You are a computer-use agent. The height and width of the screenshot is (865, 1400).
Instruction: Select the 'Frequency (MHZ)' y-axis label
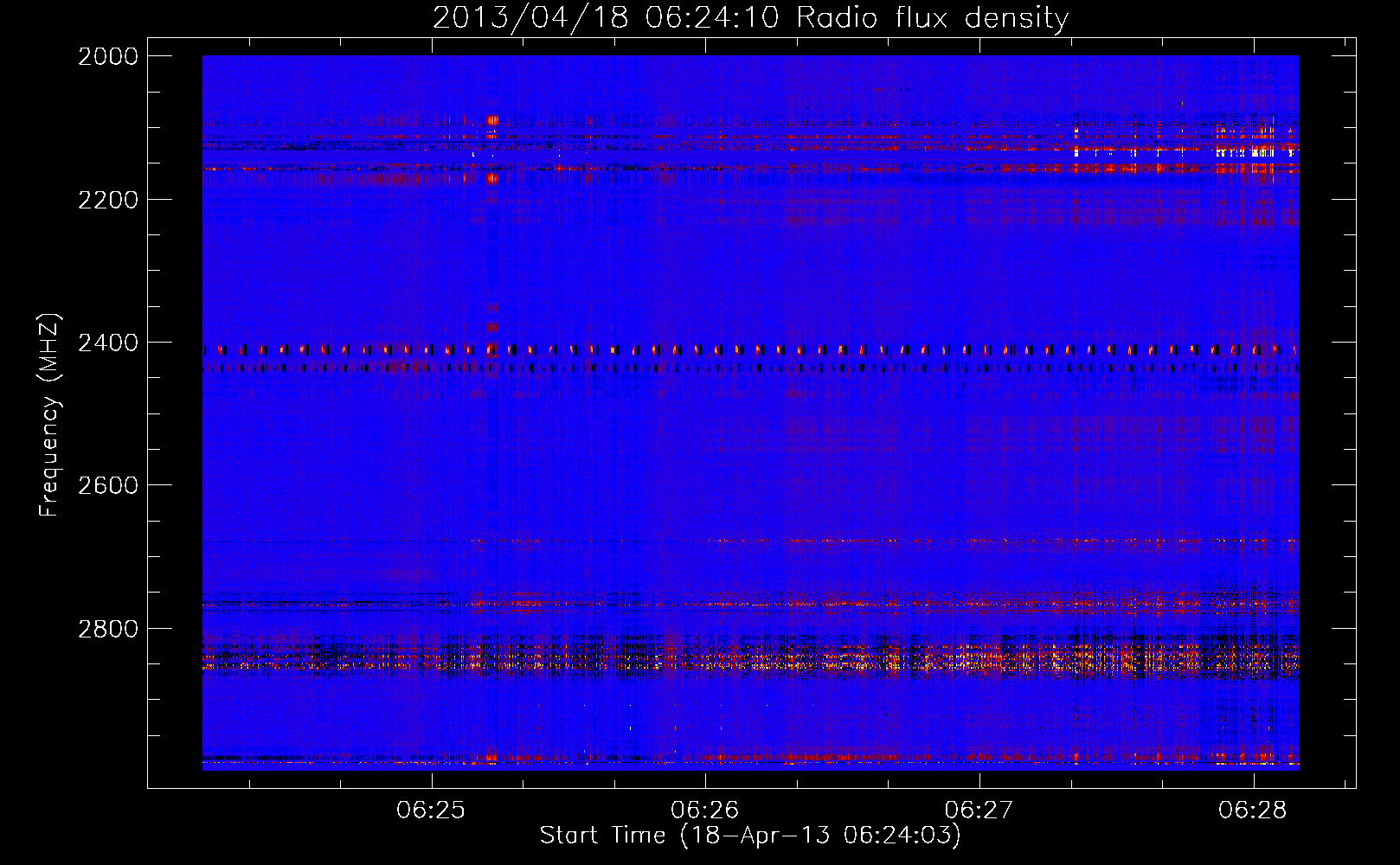pyautogui.click(x=49, y=415)
